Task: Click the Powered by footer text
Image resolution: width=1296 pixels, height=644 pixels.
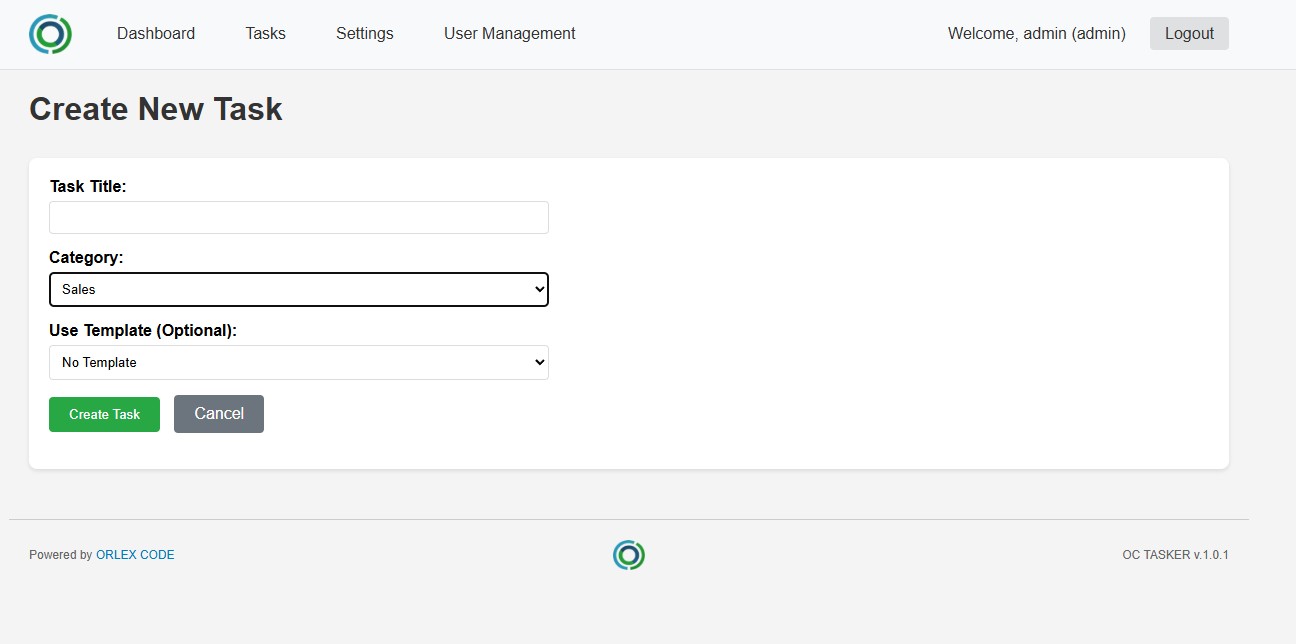Action: click(60, 555)
